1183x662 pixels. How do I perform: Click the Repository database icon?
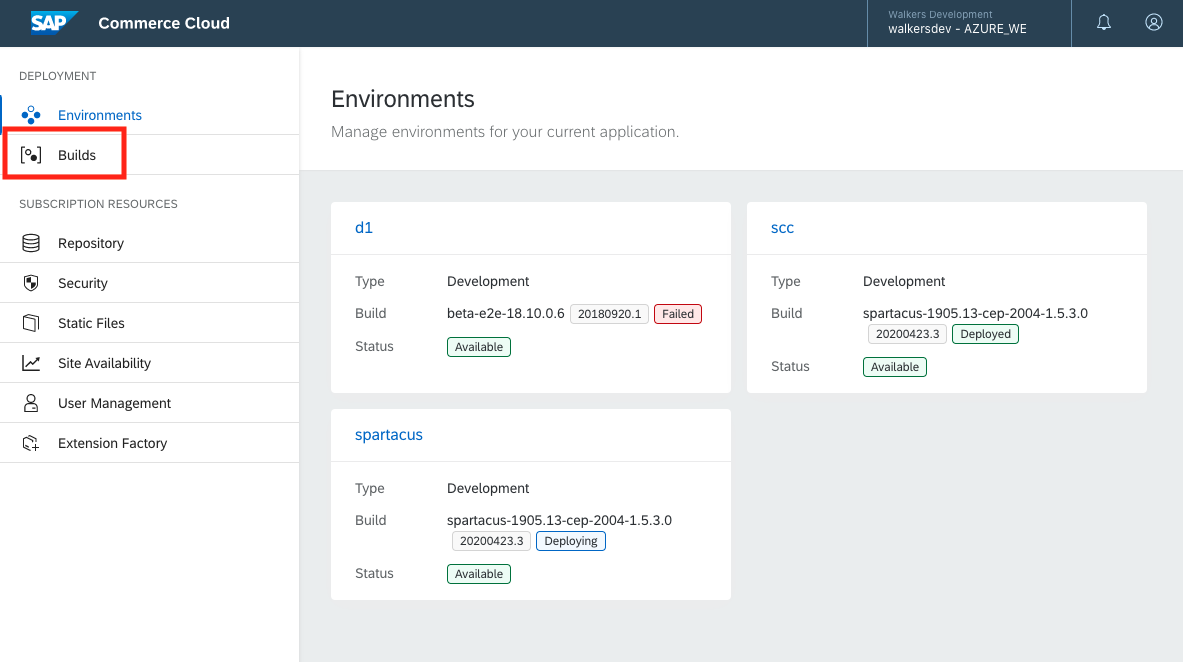31,243
